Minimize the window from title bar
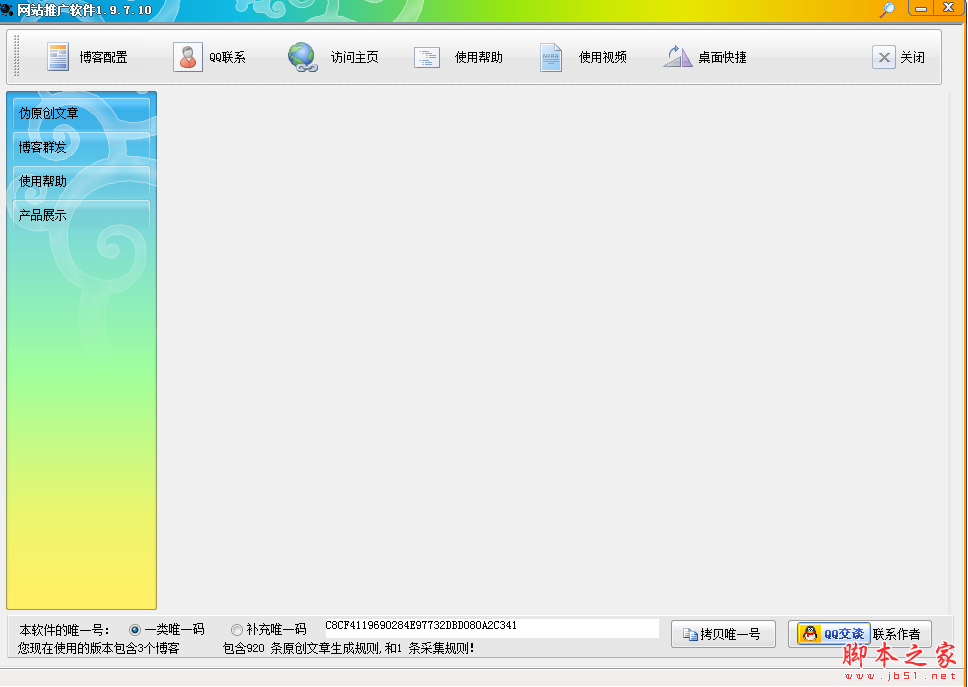The width and height of the screenshot is (968, 687). pos(920,8)
